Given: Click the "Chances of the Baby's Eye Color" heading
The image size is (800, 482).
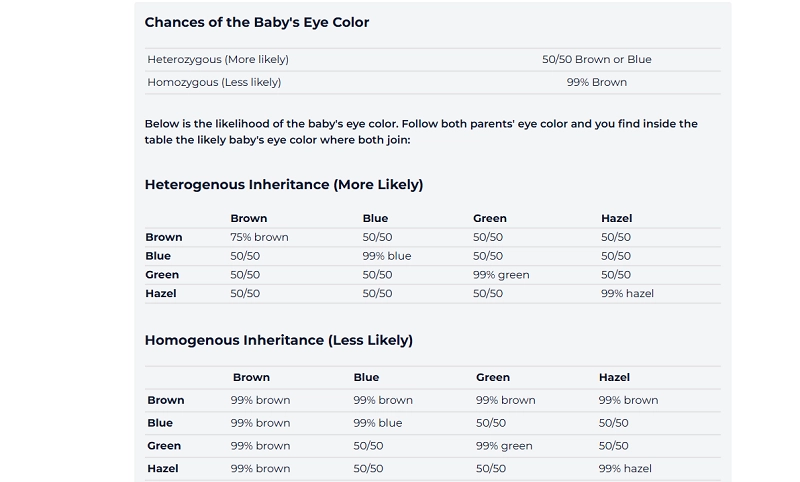Looking at the screenshot, I should click(x=257, y=22).
